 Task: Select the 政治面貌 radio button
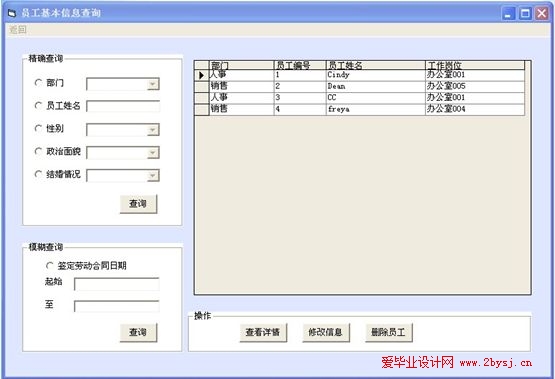click(x=38, y=151)
